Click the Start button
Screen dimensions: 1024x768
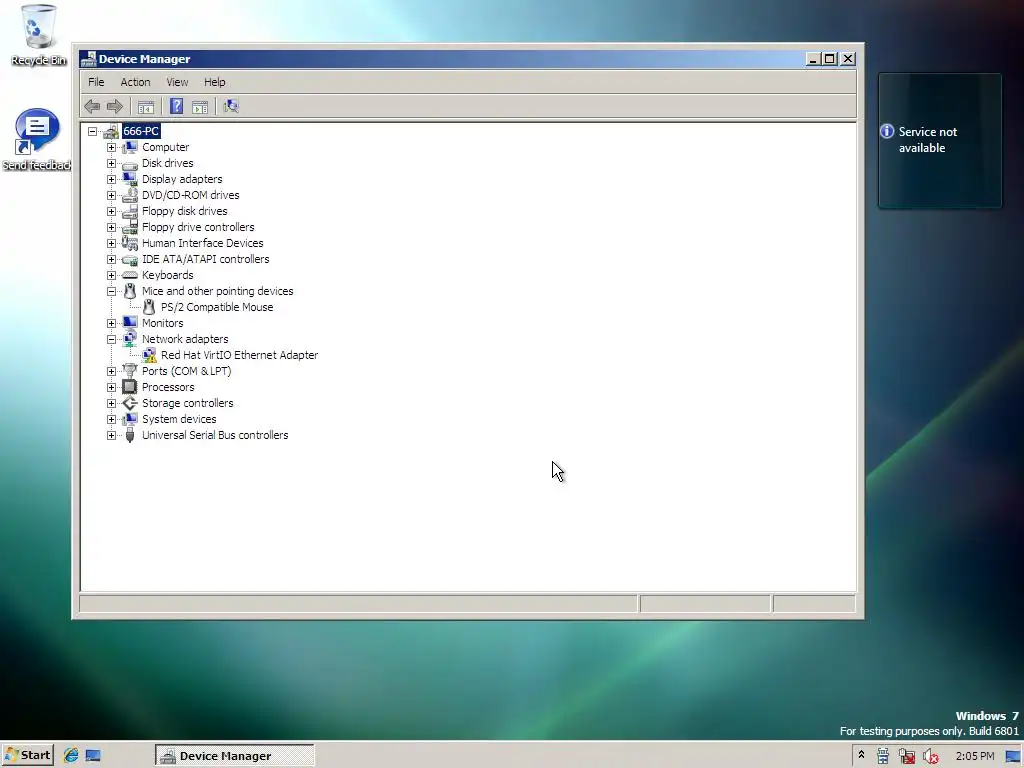[x=27, y=756]
